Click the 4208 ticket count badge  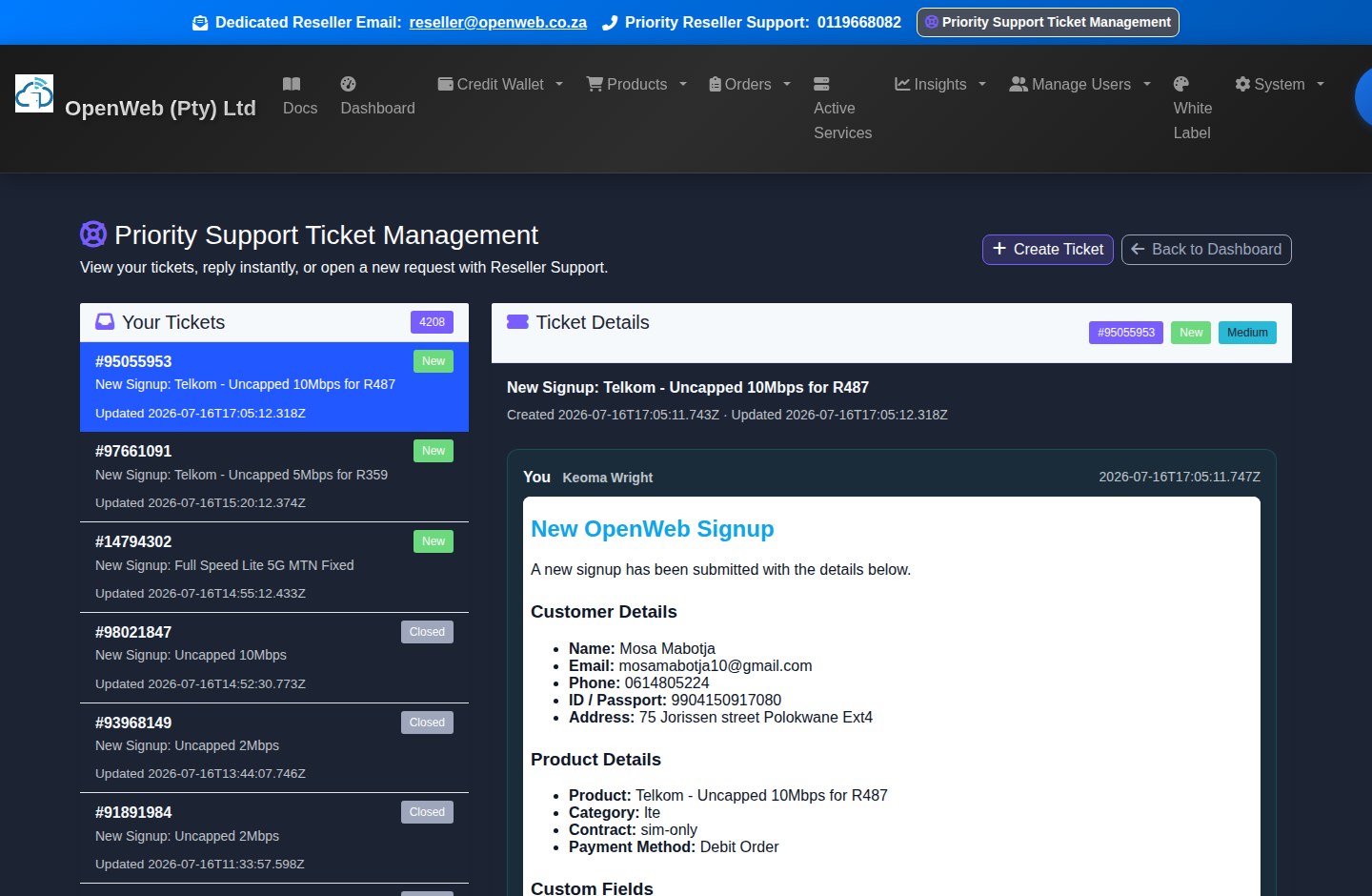pyautogui.click(x=432, y=322)
